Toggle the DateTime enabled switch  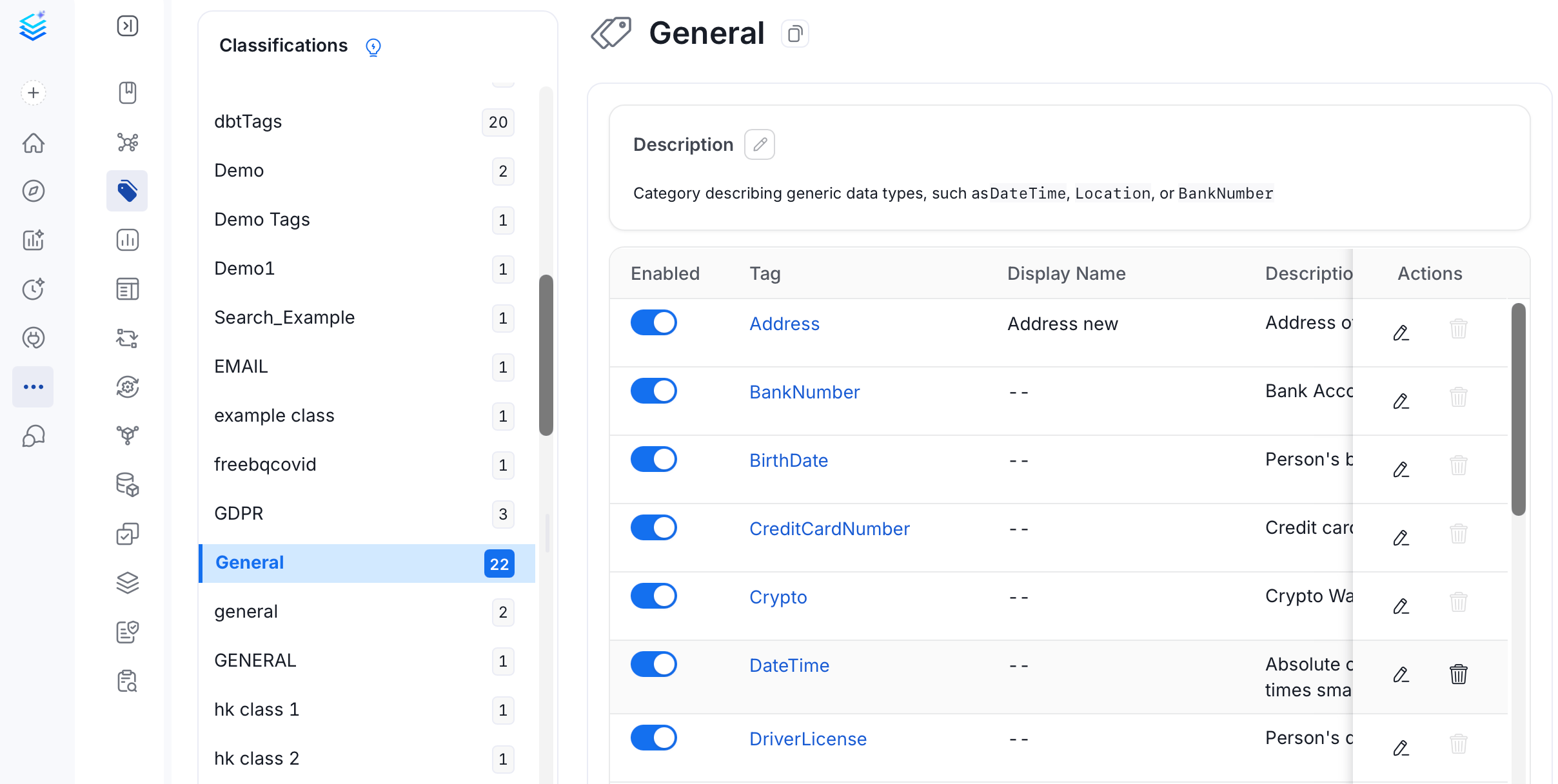pyautogui.click(x=654, y=664)
